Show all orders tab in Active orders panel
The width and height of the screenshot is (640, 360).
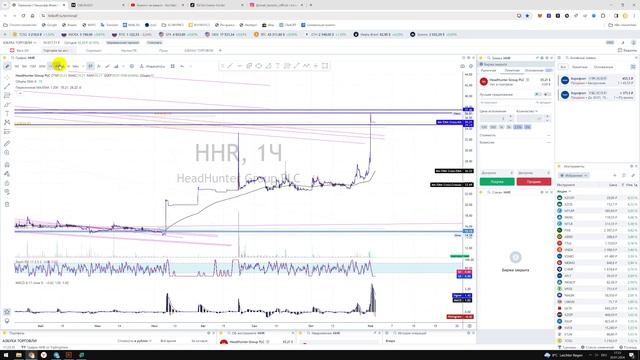(563, 67)
